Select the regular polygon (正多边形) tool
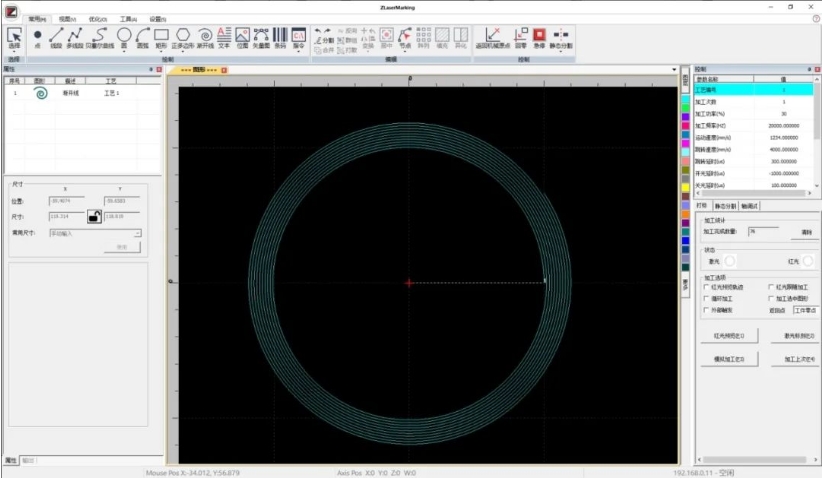This screenshot has height=479, width=822. (182, 38)
